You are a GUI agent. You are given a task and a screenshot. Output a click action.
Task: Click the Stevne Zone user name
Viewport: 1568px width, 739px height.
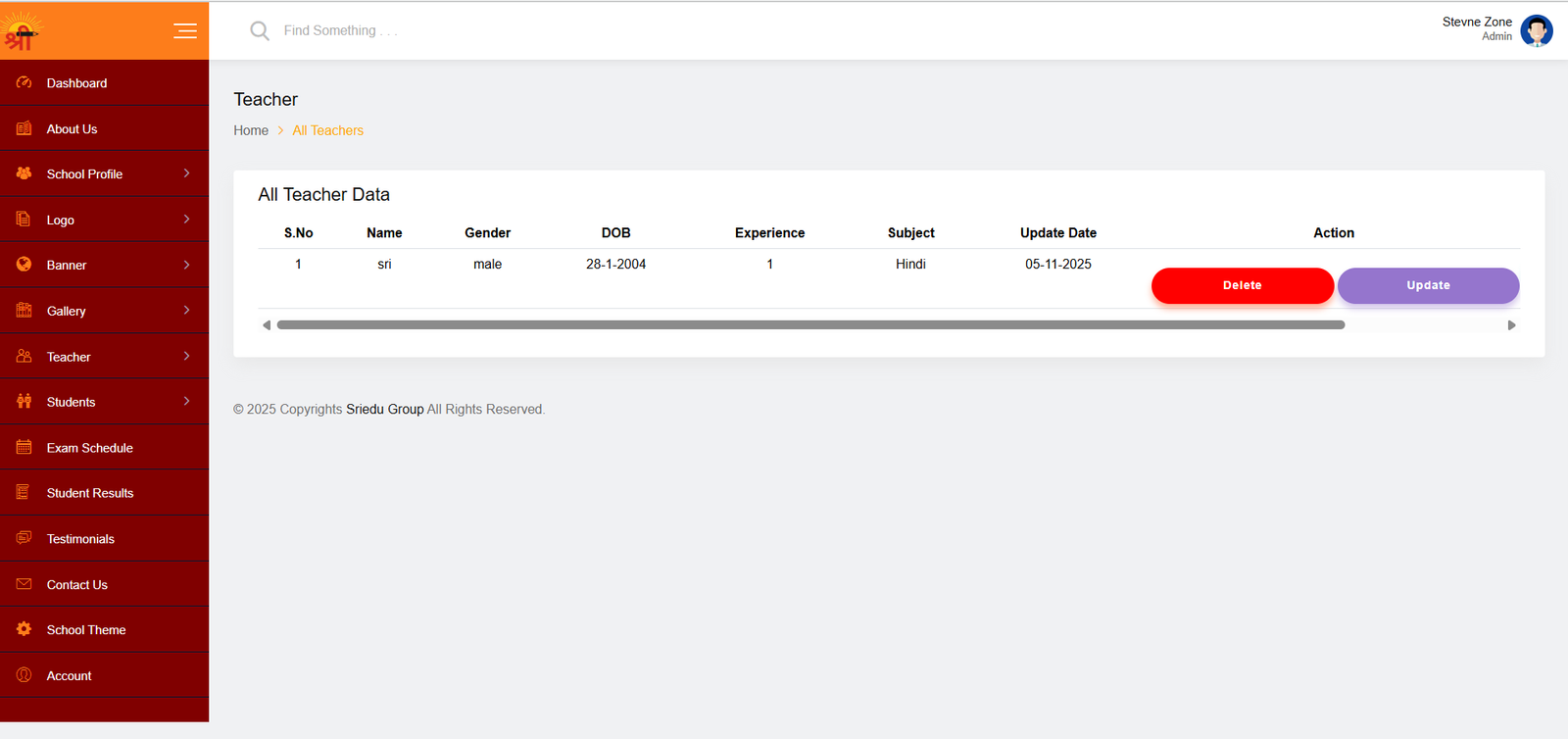[x=1477, y=22]
